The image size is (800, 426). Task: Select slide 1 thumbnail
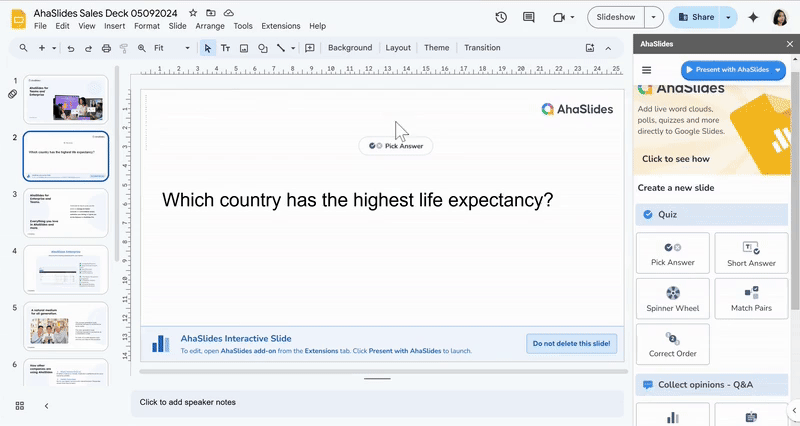click(66, 99)
